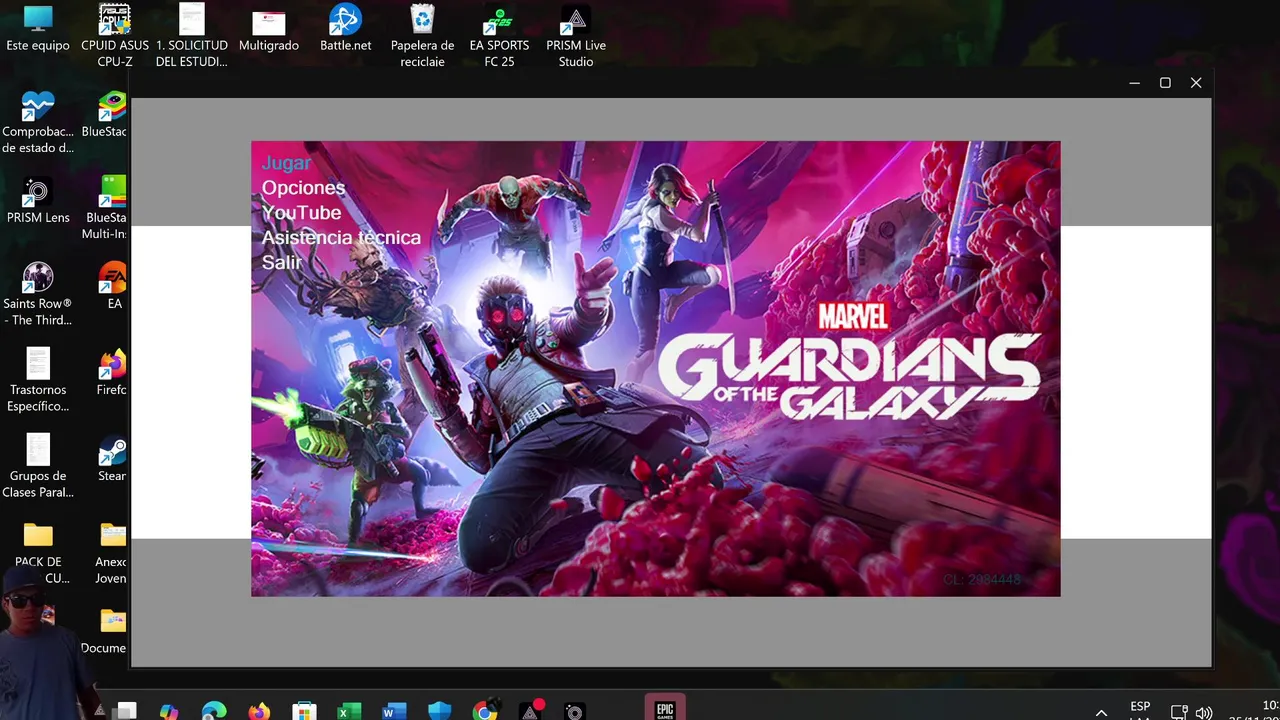Switch to PRISM Live Studio taskbar icon
The height and width of the screenshot is (720, 1280).
tap(530, 712)
